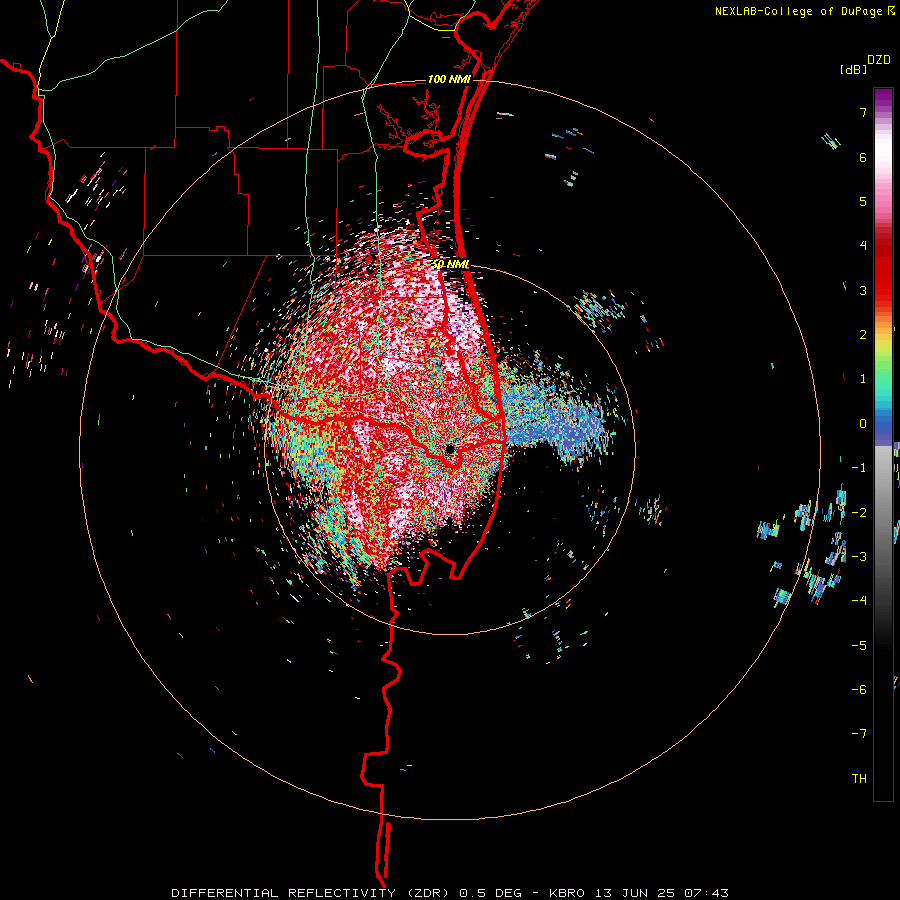This screenshot has width=900, height=900.
Task: Click the -2 tick label on scale
Action: [x=859, y=512]
